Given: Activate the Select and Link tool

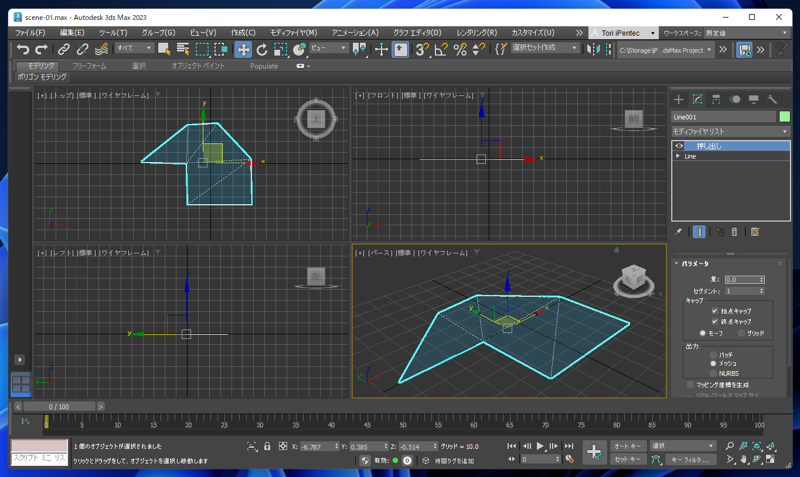Looking at the screenshot, I should [63, 49].
